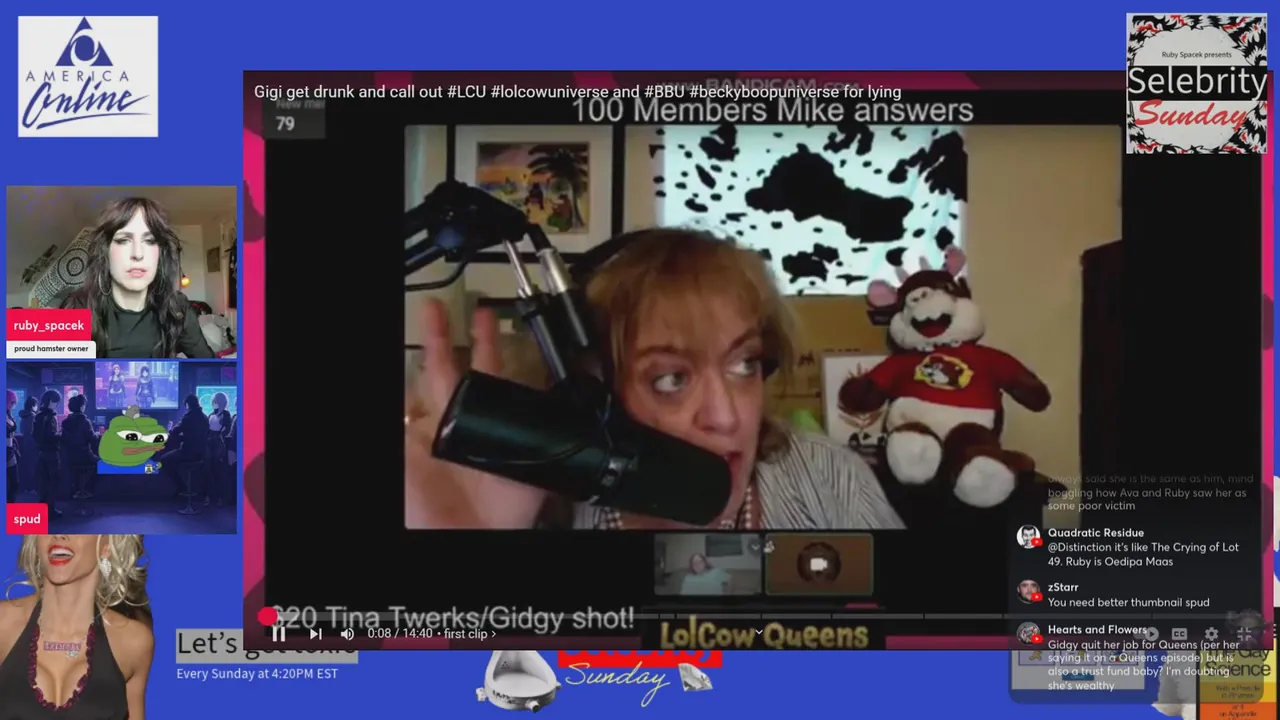This screenshot has height=720, width=1280.
Task: Click the spud name tag
Action: [x=27, y=519]
